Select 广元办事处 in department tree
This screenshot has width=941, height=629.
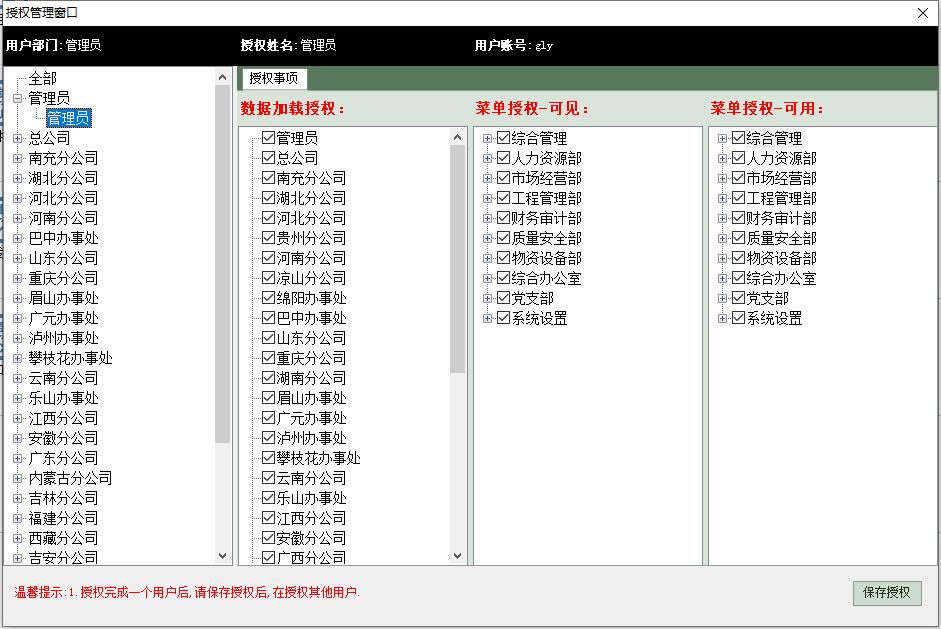coord(63,318)
